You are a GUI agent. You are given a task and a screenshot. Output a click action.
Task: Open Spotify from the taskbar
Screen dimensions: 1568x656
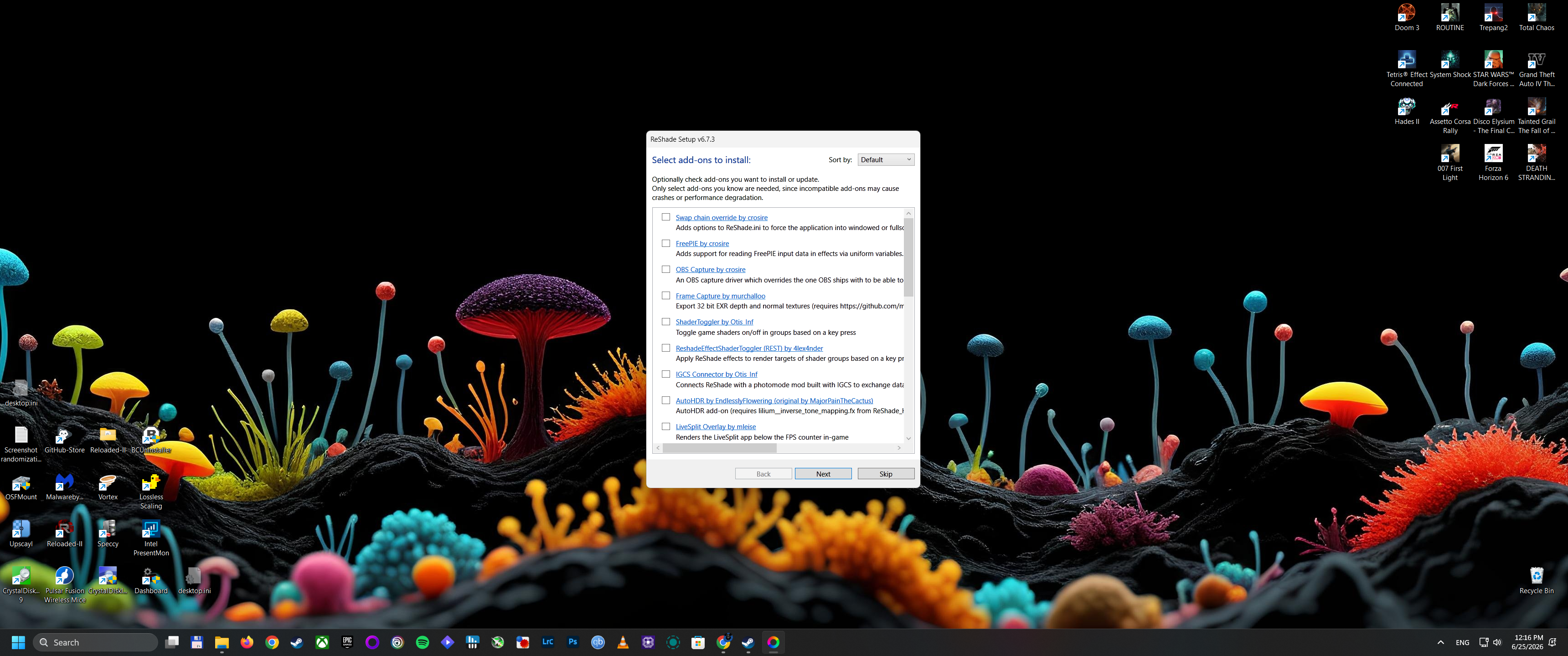(x=423, y=642)
